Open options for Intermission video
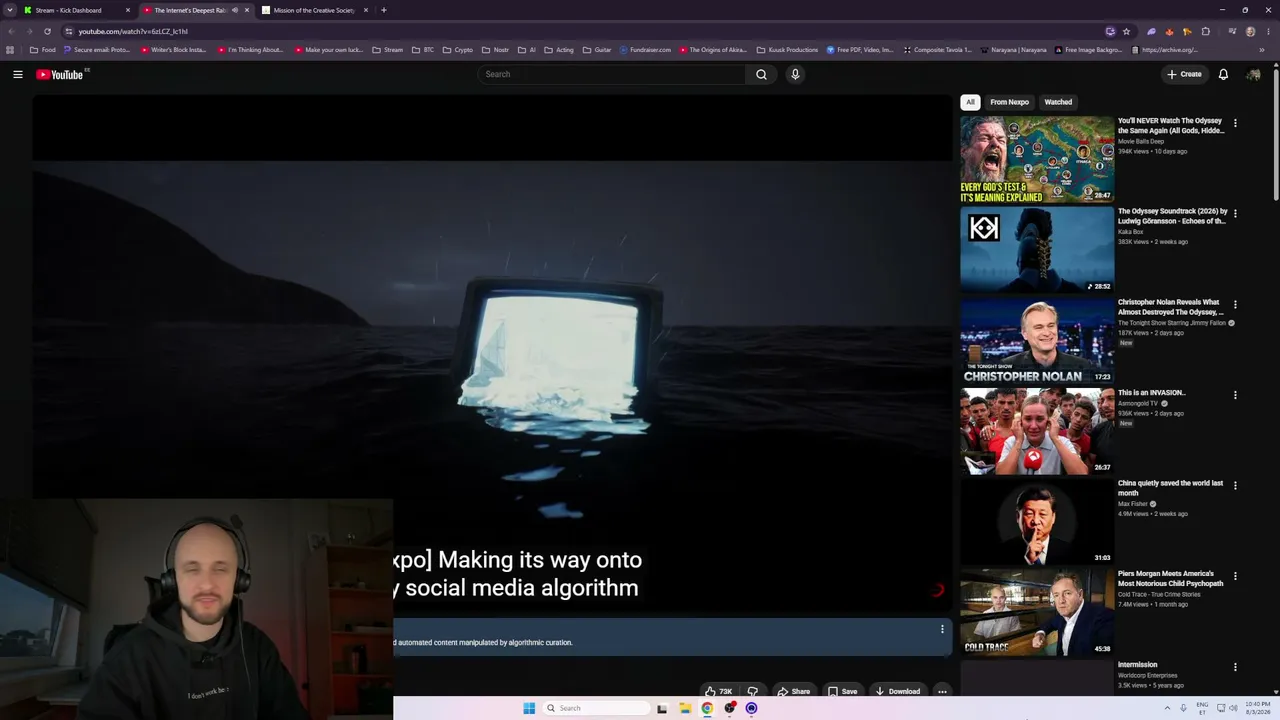Image resolution: width=1280 pixels, height=720 pixels. [x=1235, y=667]
